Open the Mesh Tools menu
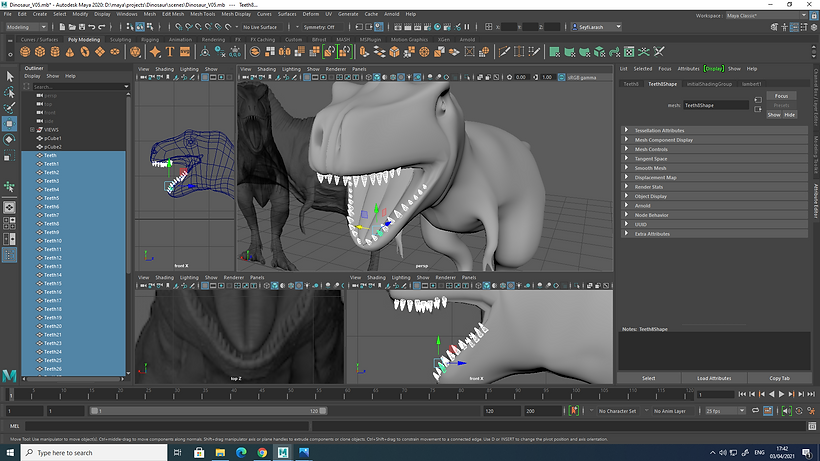 coord(202,14)
